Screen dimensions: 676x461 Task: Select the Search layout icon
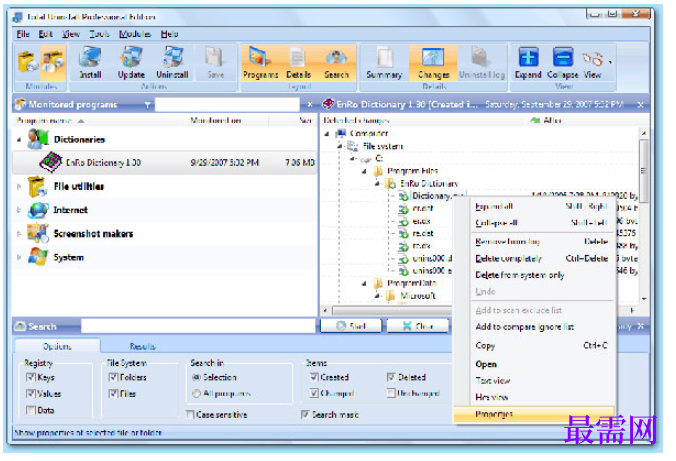tap(336, 58)
